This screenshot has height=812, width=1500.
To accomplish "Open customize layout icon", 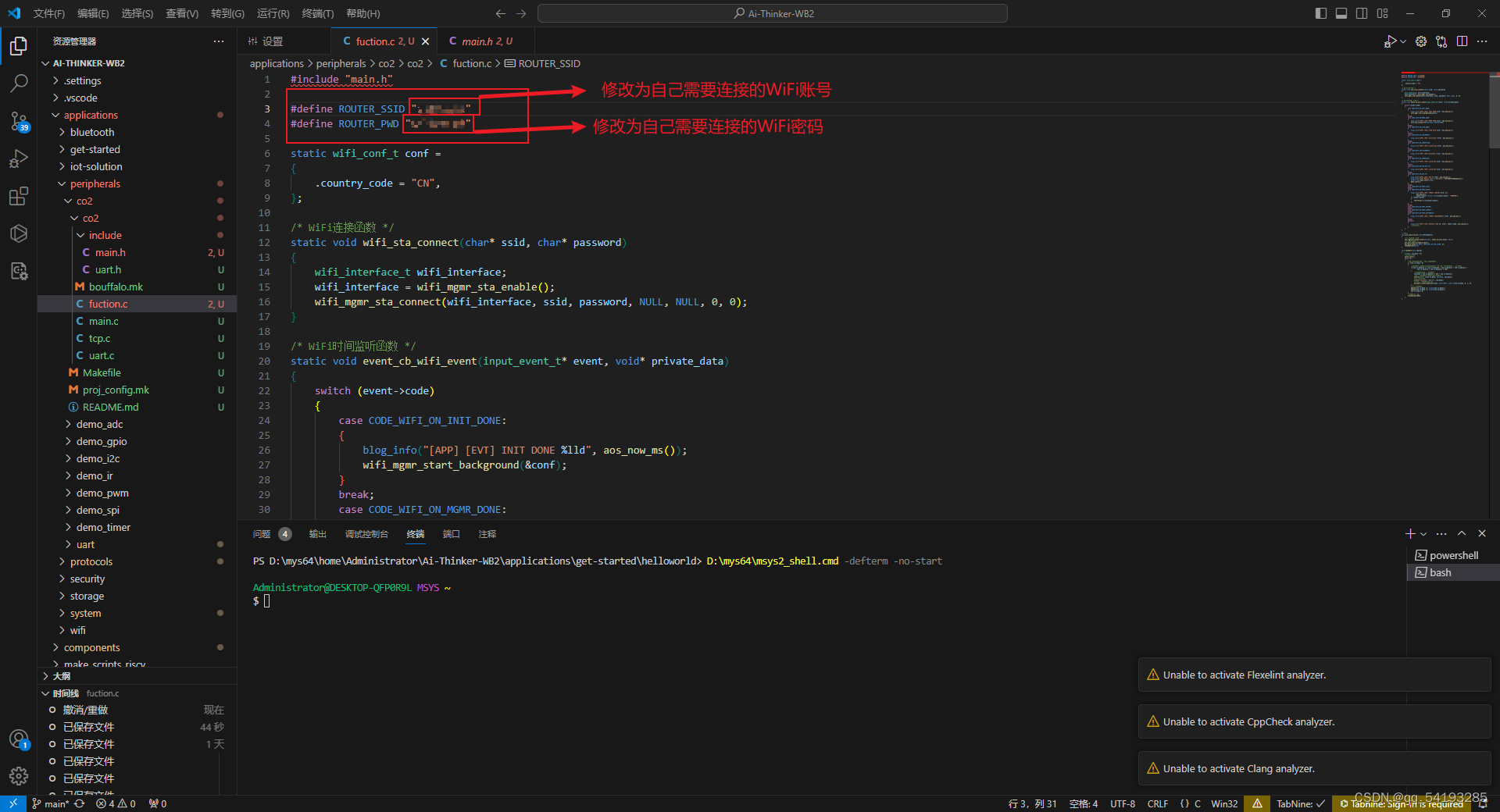I will (1382, 13).
